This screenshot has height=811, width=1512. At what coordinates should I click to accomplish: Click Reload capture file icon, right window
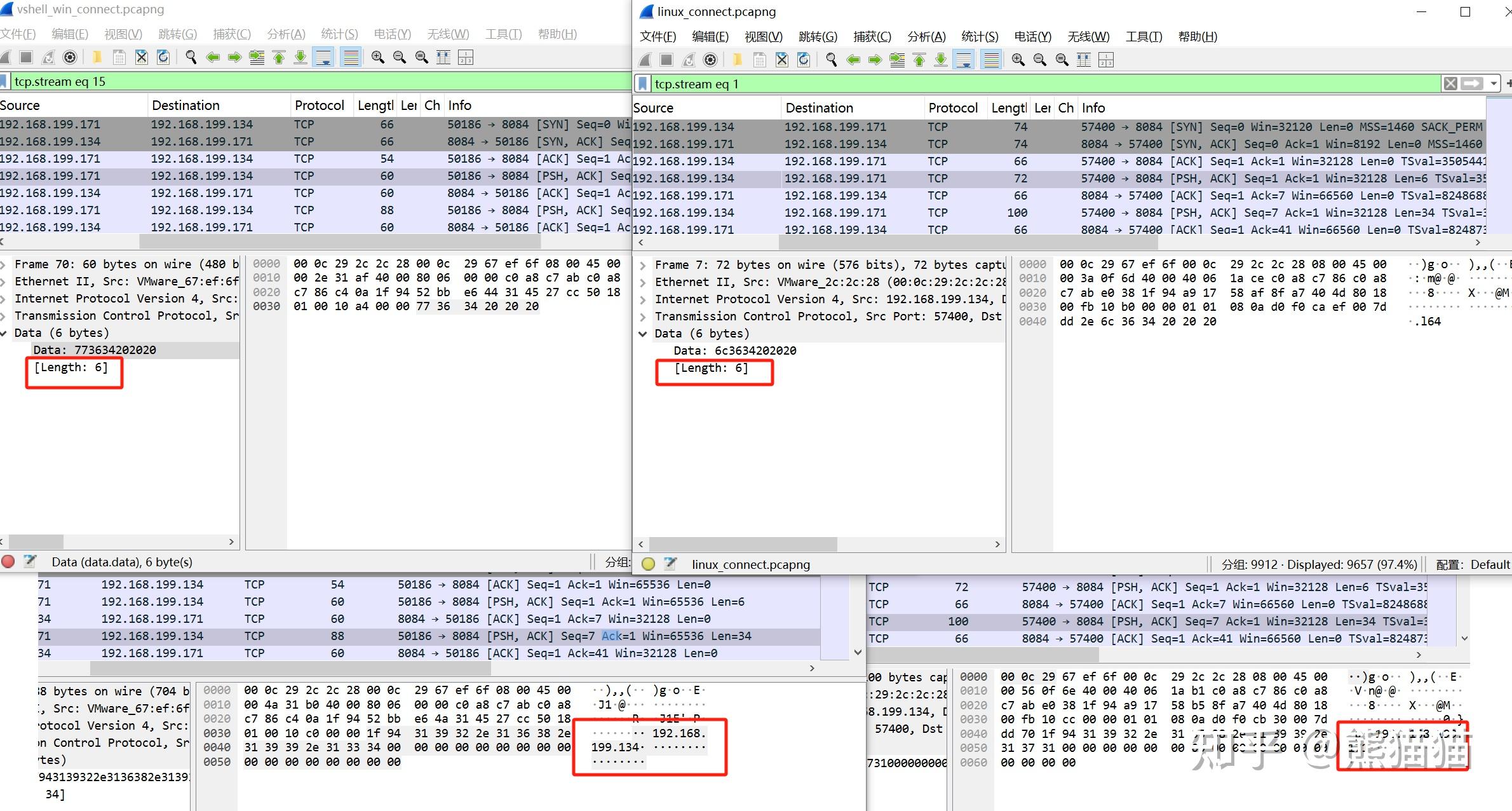[x=804, y=60]
